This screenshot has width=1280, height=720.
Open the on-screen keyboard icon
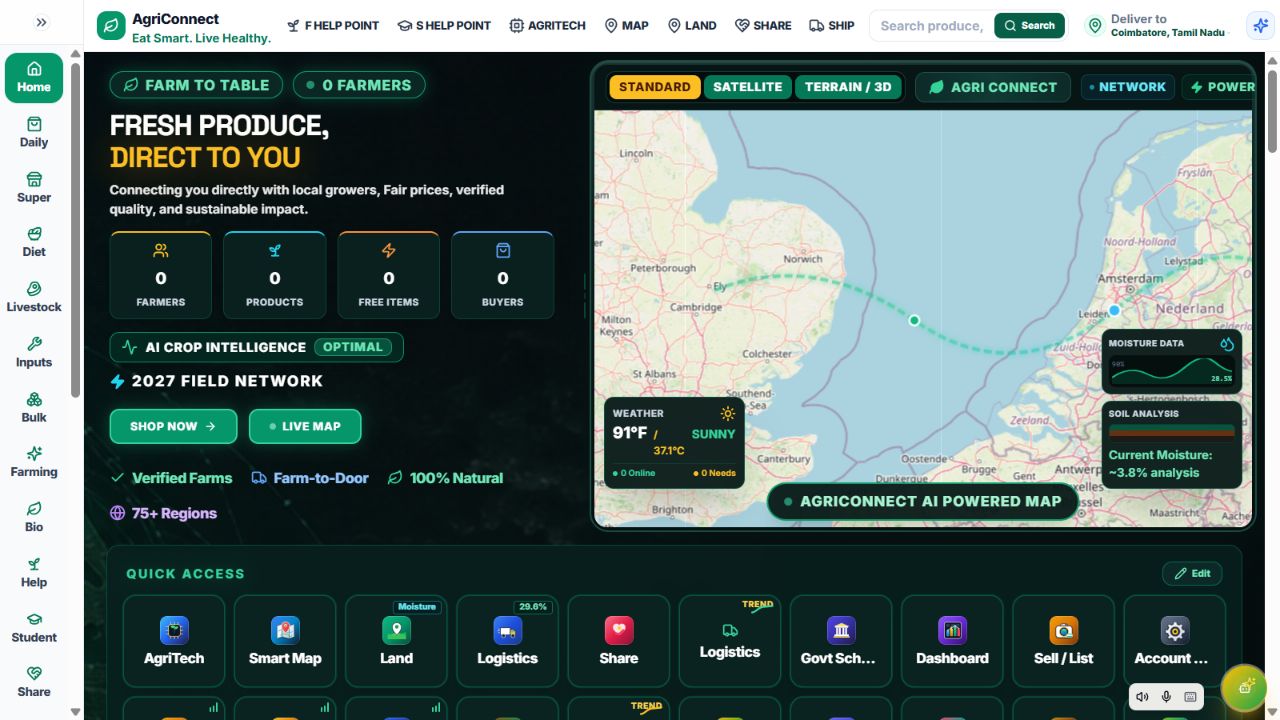(x=1191, y=697)
